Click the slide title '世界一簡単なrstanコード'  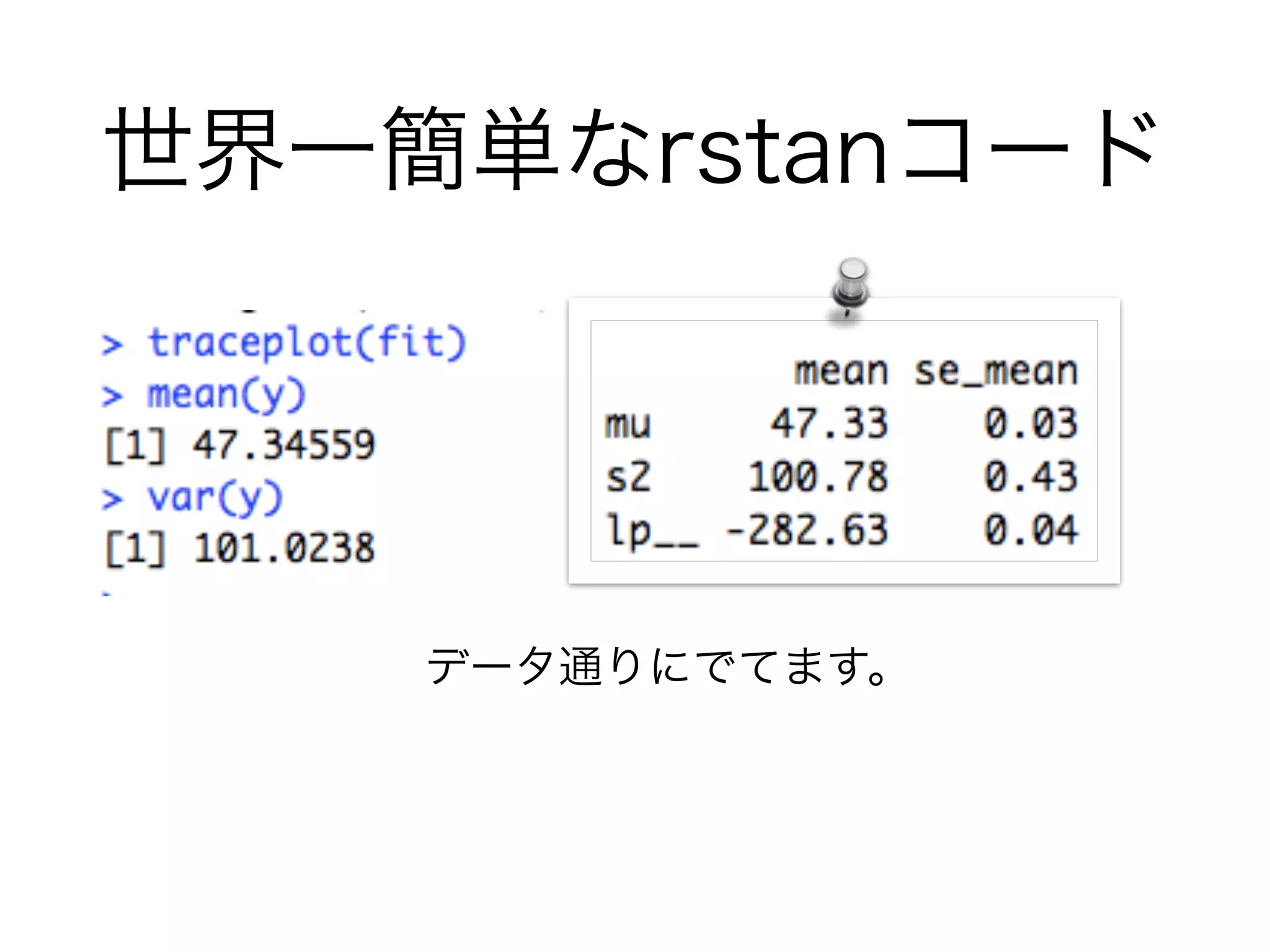(x=631, y=149)
